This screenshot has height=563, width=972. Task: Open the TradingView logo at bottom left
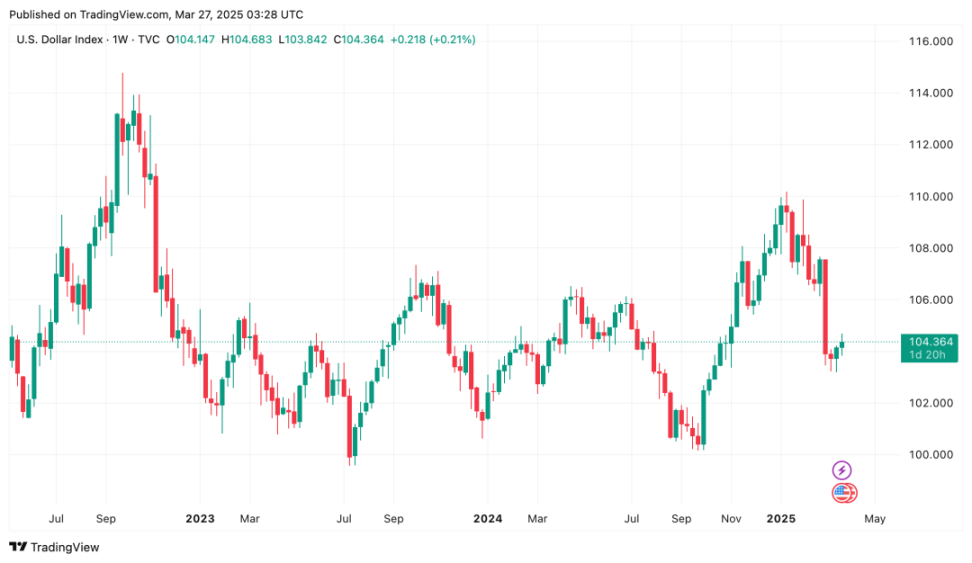(x=54, y=547)
